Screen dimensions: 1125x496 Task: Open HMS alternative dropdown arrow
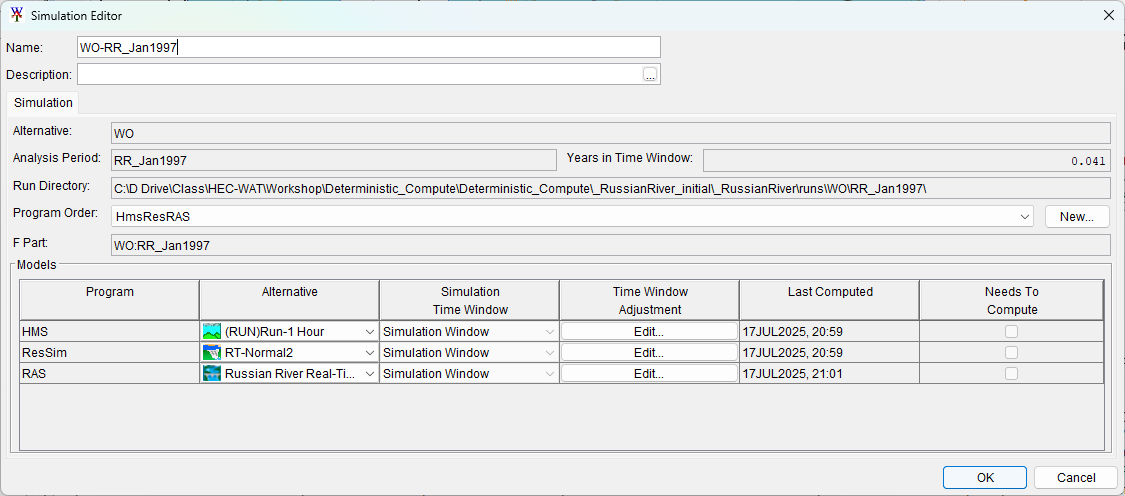[x=369, y=332]
